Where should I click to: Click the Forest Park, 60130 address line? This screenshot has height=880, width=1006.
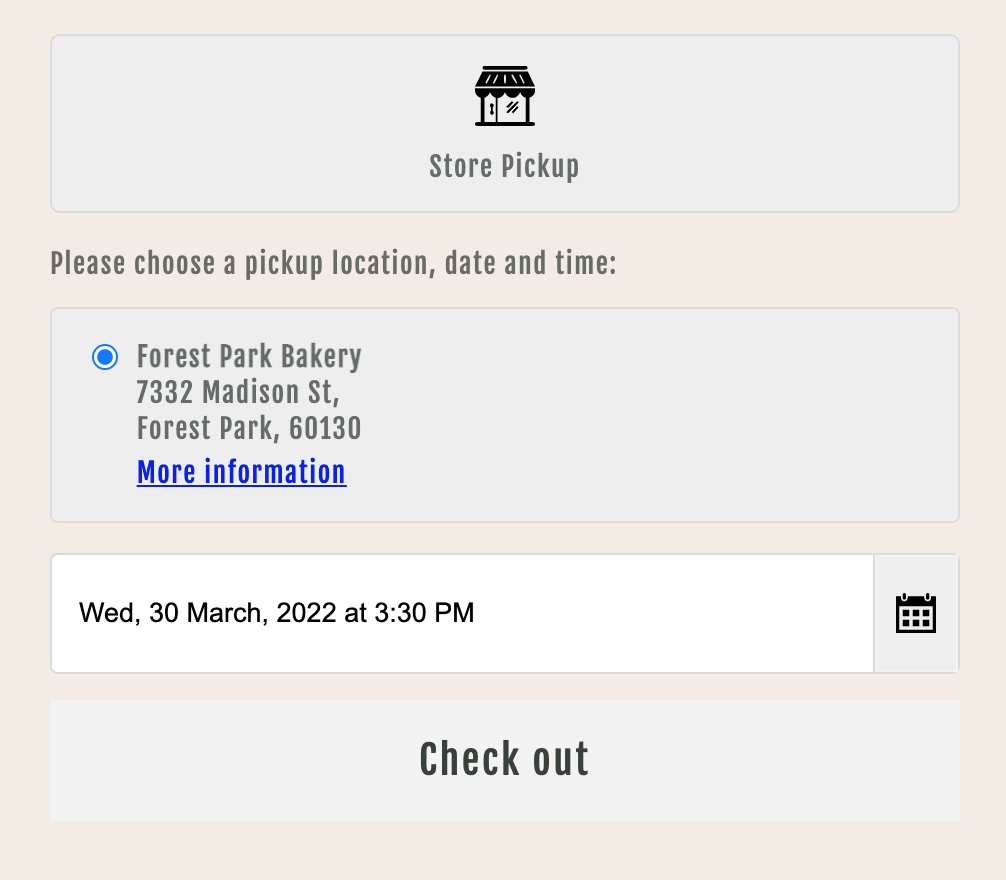tap(249, 428)
